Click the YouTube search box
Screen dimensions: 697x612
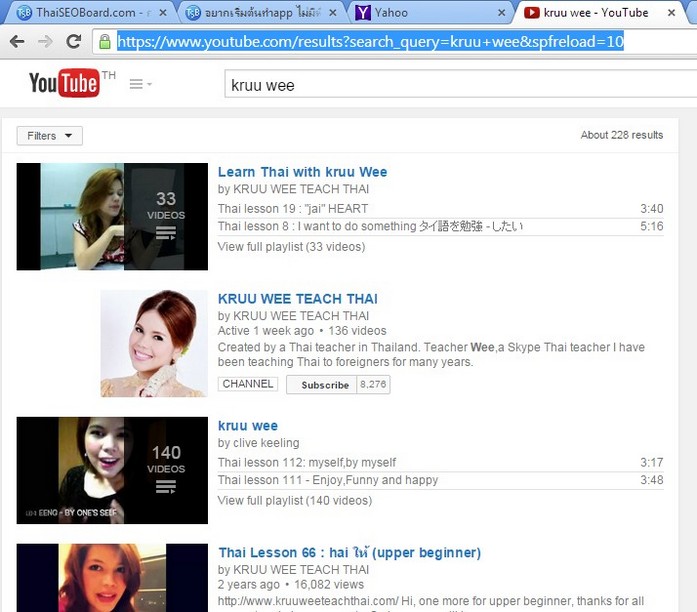(x=461, y=84)
